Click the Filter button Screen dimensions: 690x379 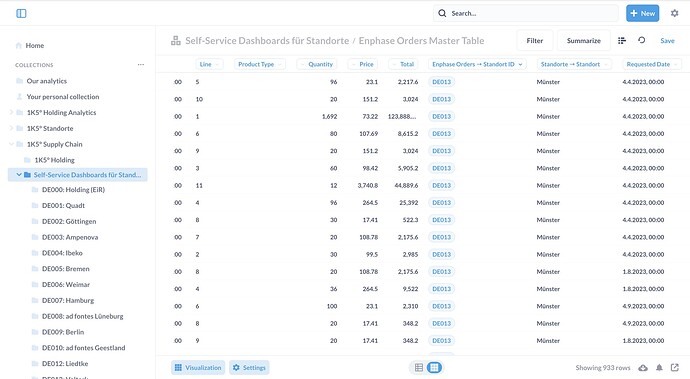(535, 40)
